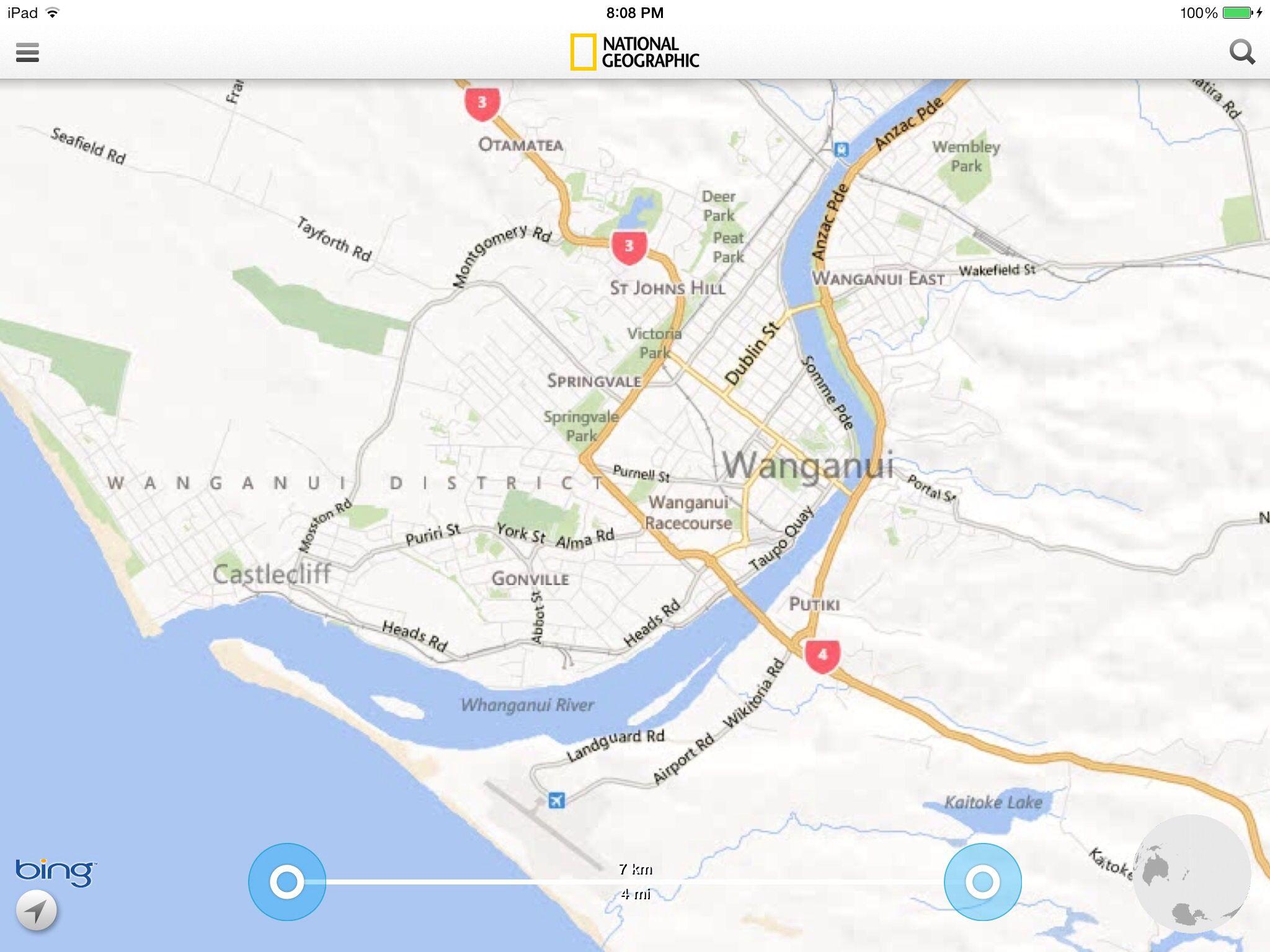
Task: Tap the Bing logo
Action: click(56, 872)
